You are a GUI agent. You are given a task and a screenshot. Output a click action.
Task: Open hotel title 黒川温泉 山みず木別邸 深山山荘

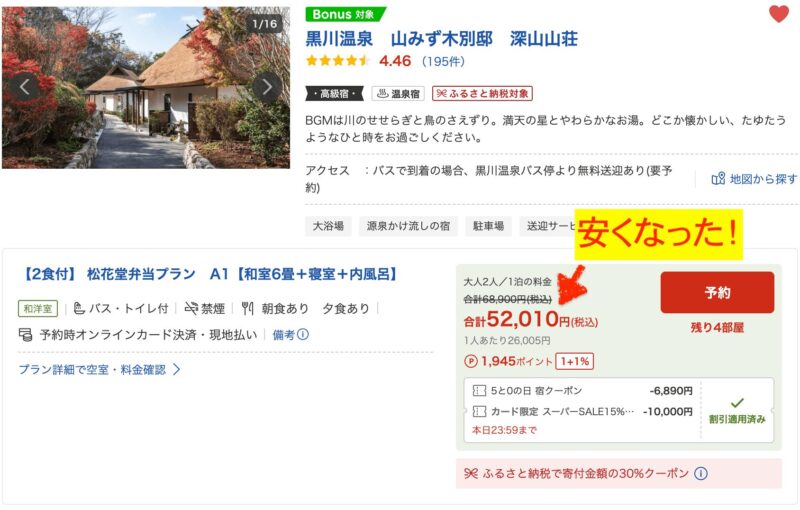click(x=441, y=39)
